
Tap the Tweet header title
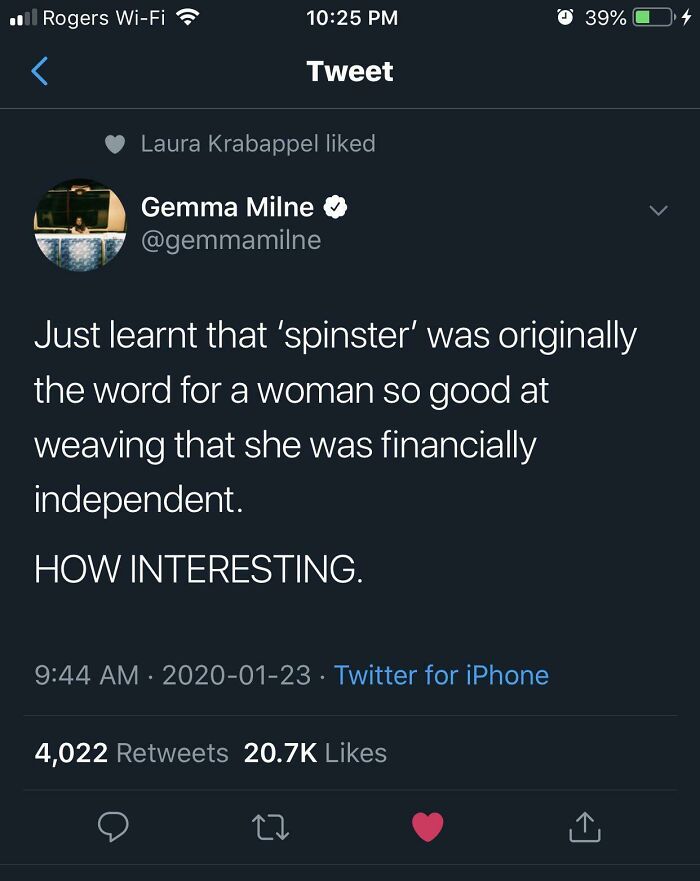coord(350,71)
